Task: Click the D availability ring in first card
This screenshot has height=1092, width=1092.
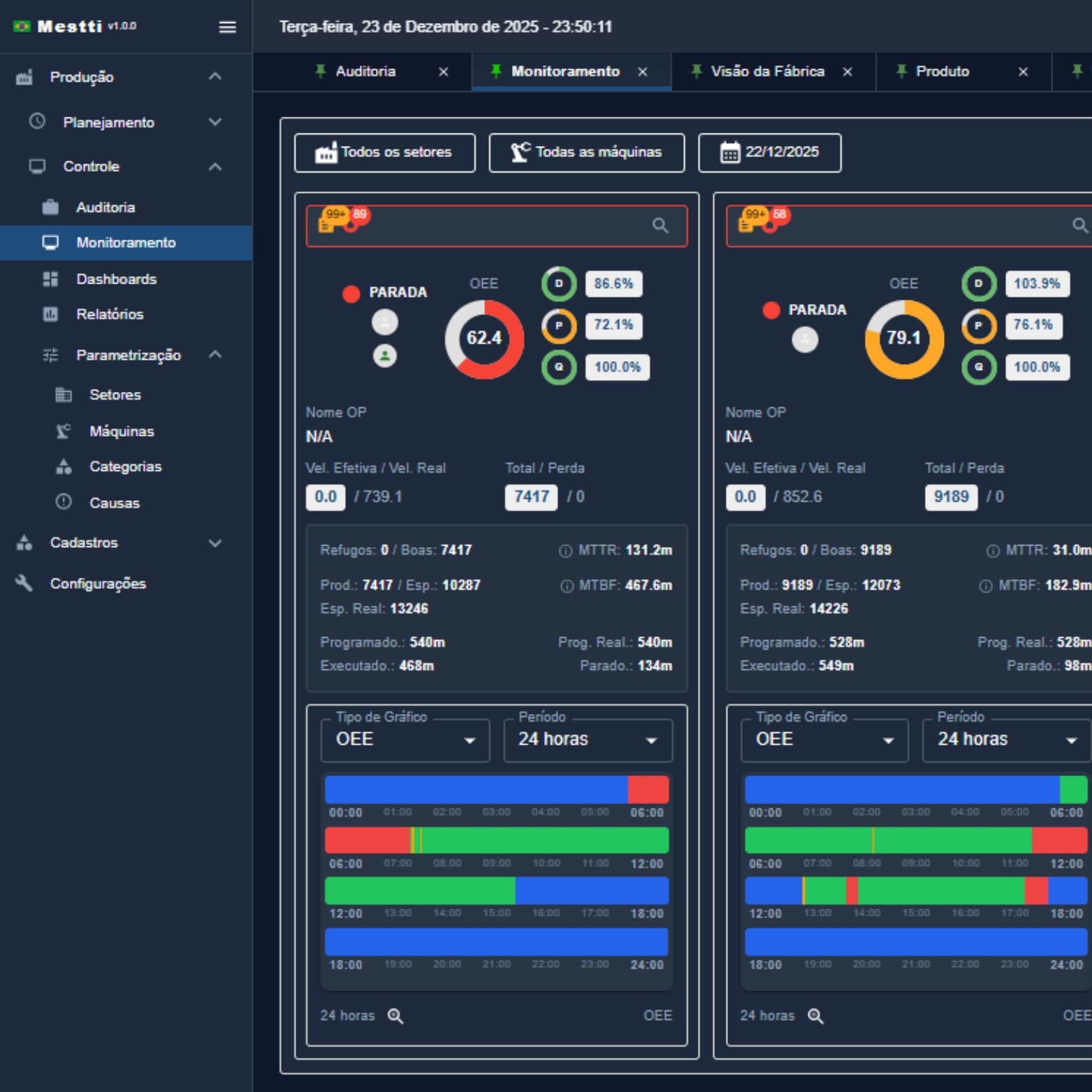Action: pyautogui.click(x=558, y=284)
